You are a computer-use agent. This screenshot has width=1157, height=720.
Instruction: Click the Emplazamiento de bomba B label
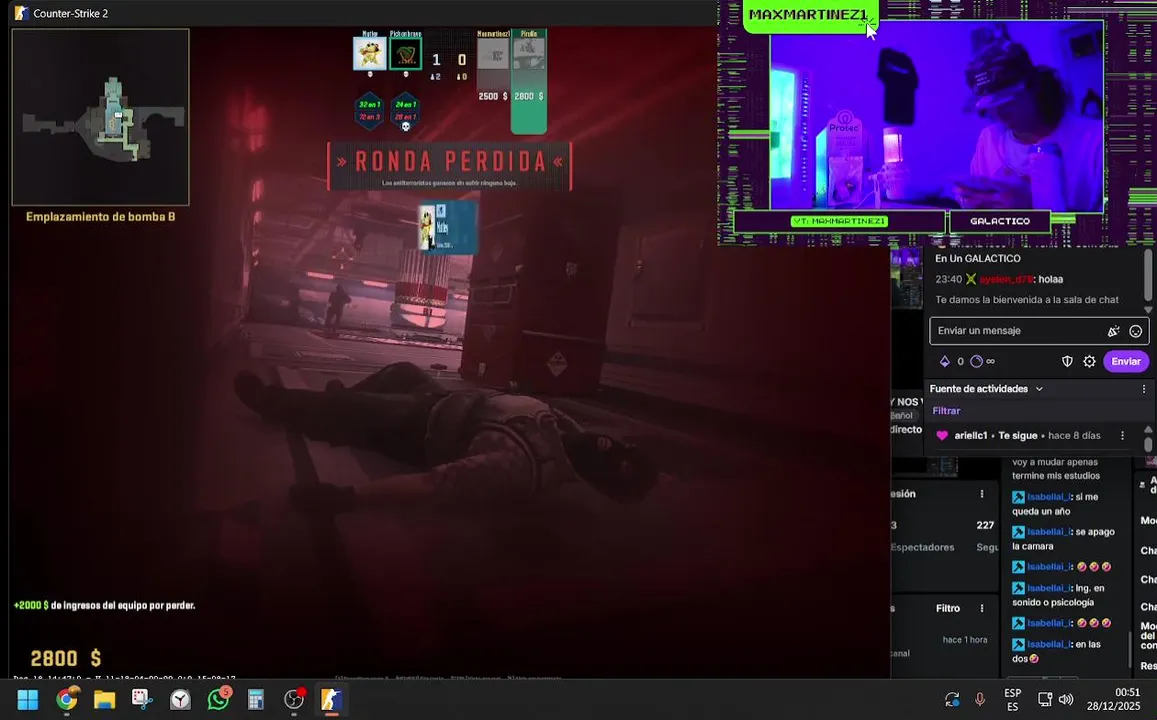coord(100,217)
